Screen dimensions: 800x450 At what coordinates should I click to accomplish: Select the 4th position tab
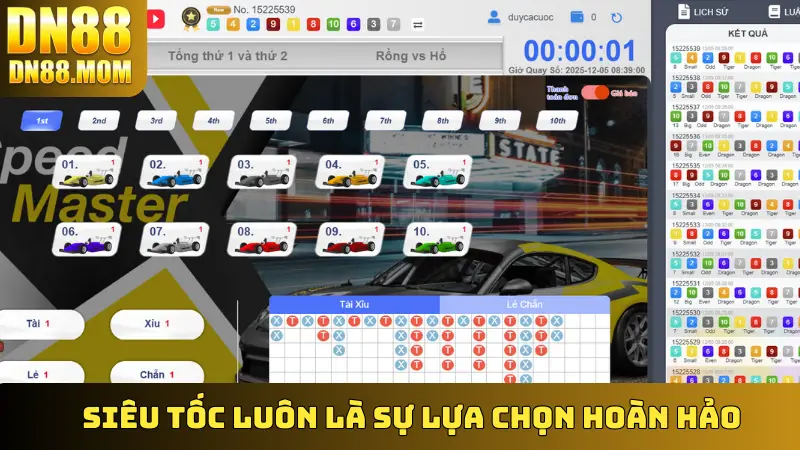[213, 121]
